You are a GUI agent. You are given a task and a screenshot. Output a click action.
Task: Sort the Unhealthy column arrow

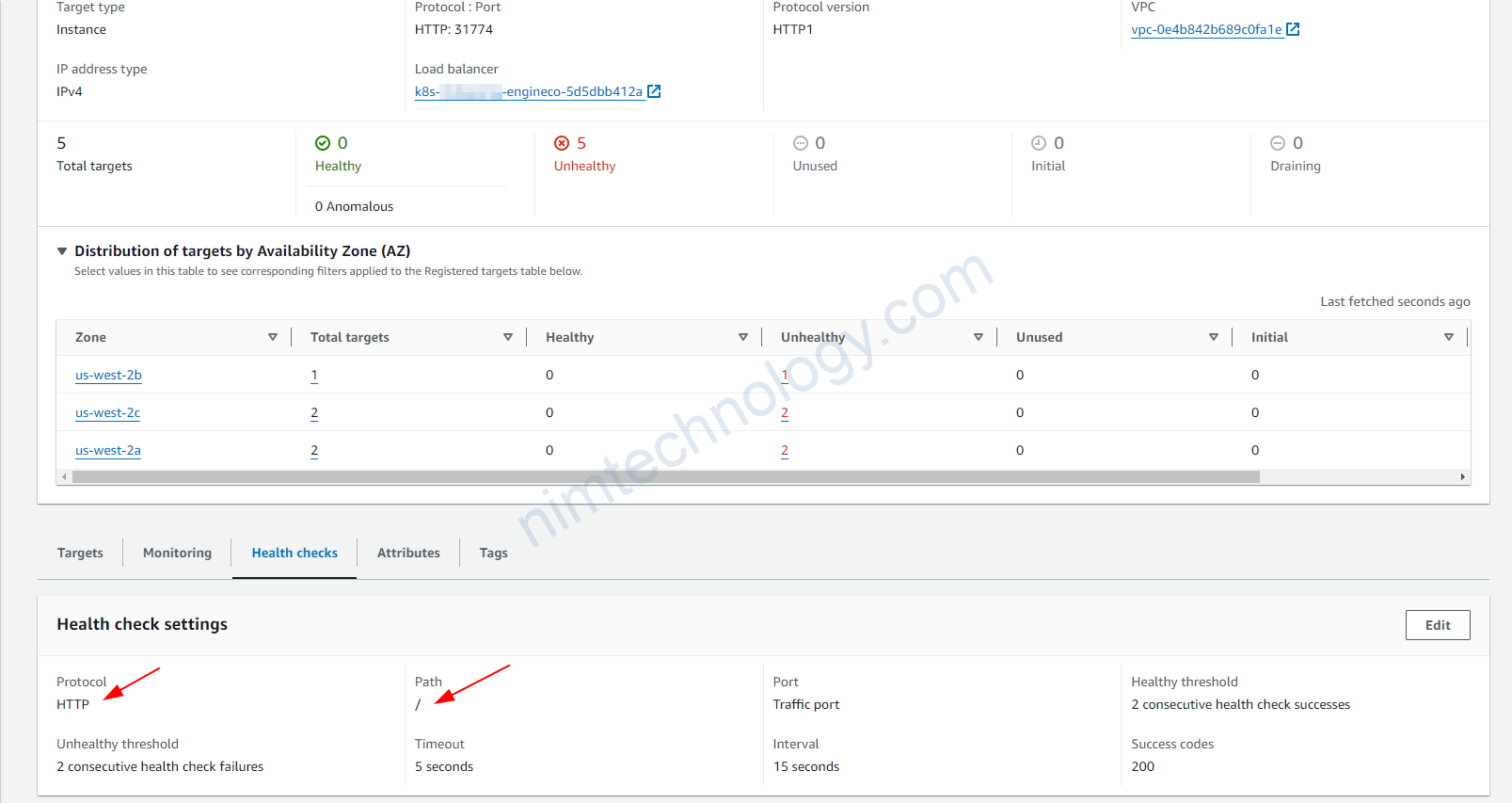[x=979, y=337]
